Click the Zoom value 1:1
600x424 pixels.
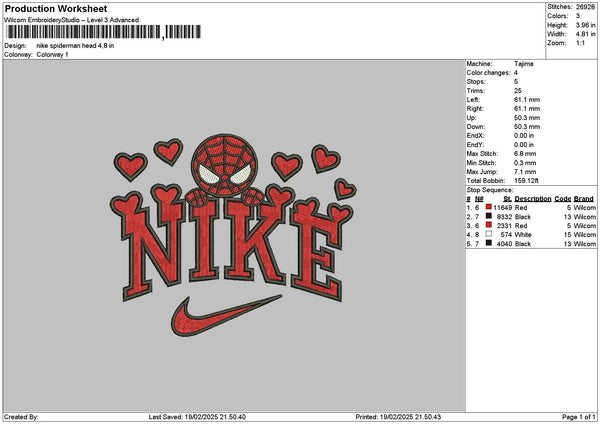[x=580, y=43]
